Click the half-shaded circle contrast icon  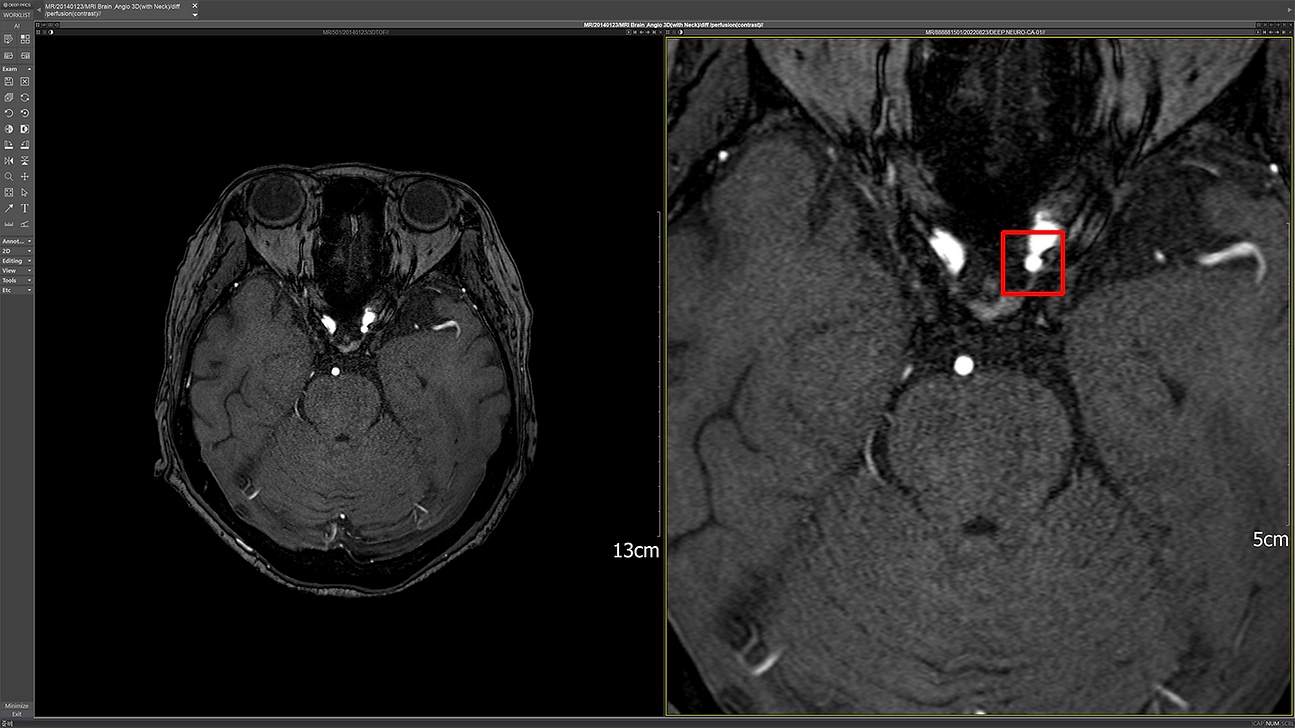(x=8, y=129)
